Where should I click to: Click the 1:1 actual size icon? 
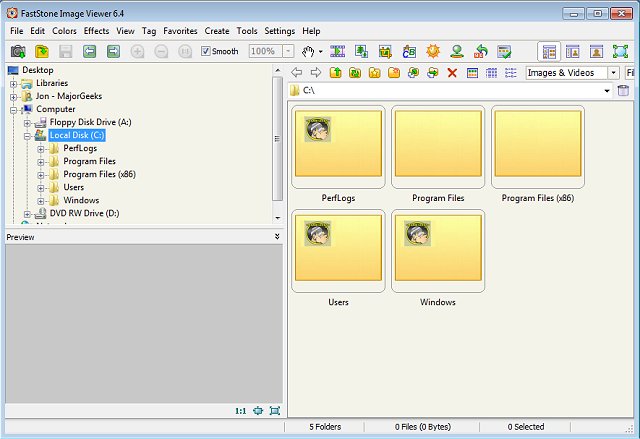tap(240, 411)
